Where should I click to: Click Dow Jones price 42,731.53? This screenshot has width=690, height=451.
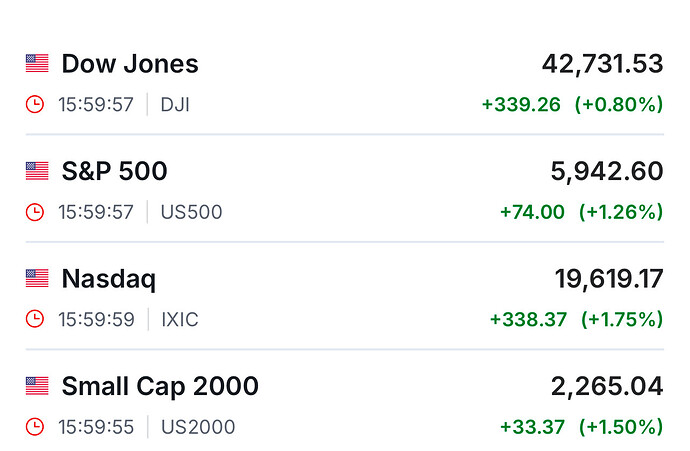click(602, 64)
